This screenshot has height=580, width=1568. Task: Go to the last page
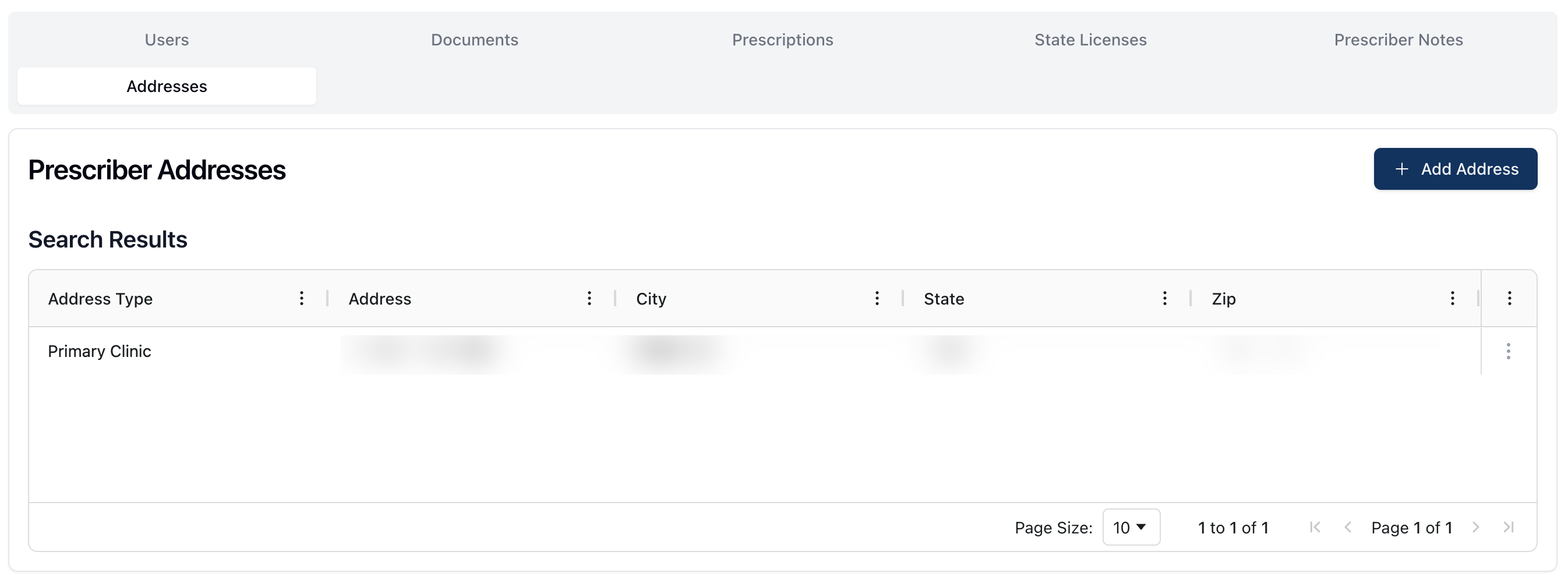point(1509,527)
